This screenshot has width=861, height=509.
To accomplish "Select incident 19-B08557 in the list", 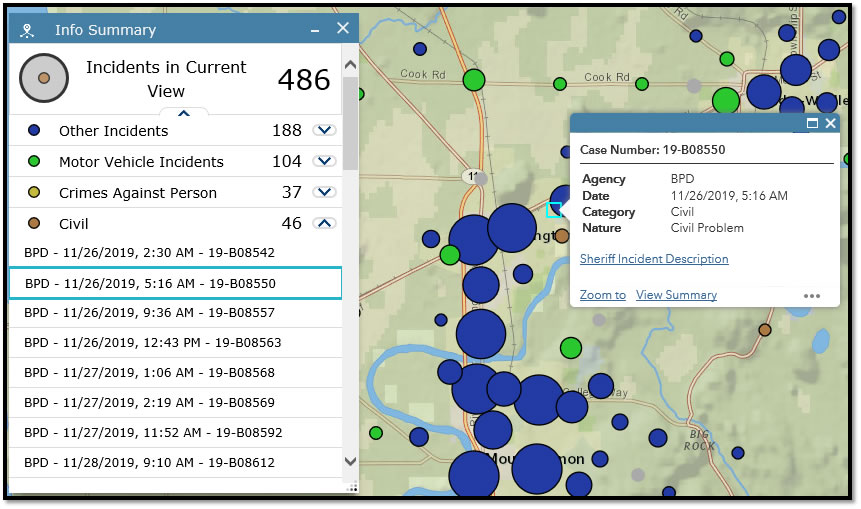I will tap(175, 313).
